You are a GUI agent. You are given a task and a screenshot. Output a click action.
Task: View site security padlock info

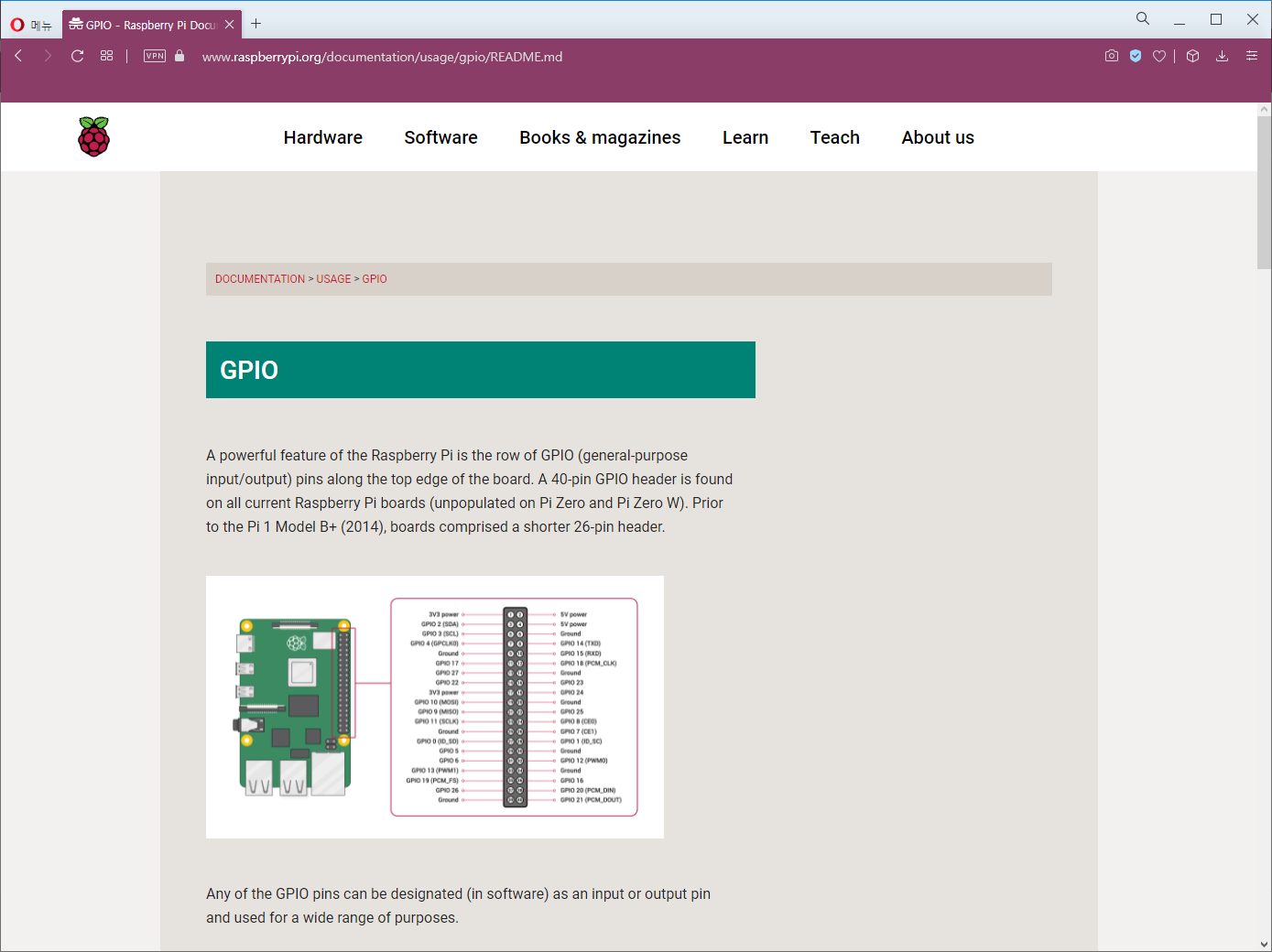click(x=179, y=56)
